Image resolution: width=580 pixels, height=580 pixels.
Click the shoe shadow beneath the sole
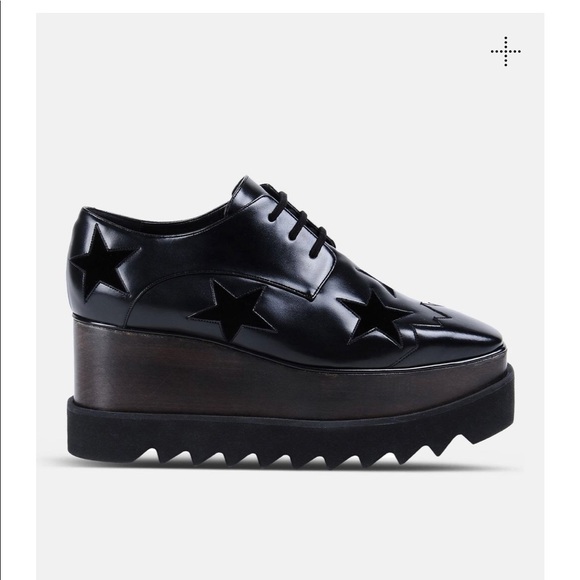click(289, 465)
